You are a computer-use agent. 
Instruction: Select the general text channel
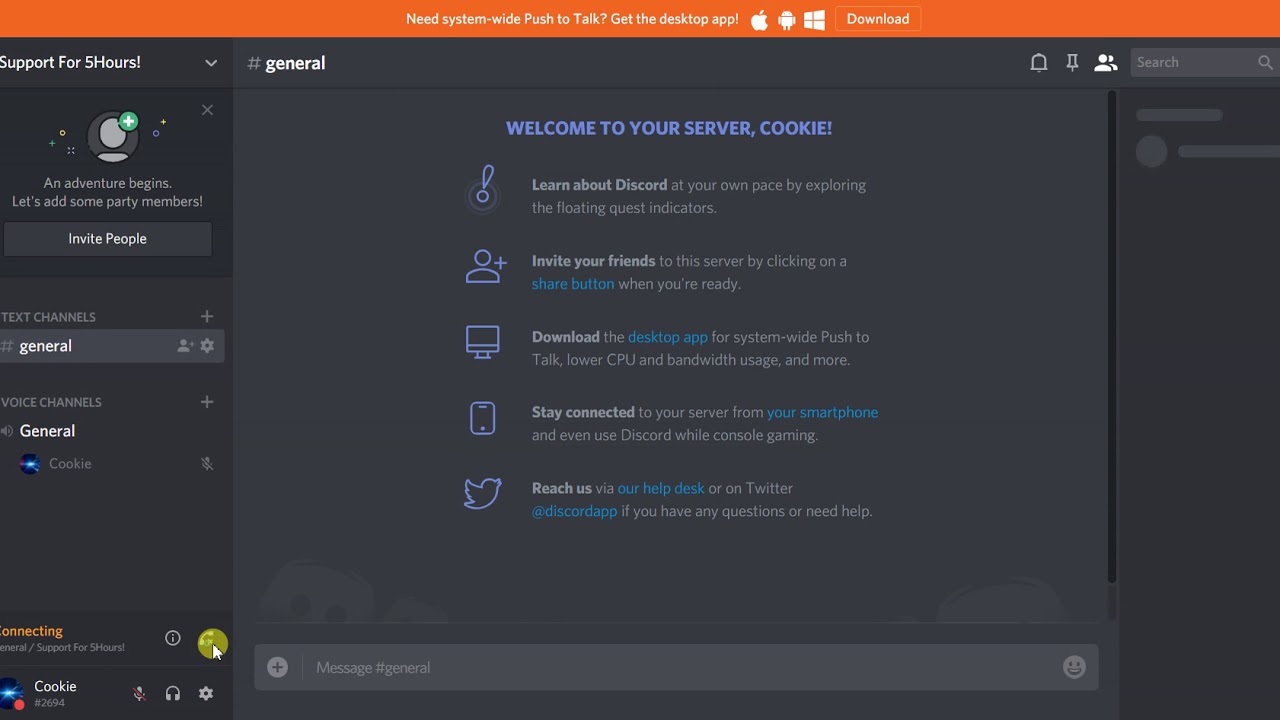coord(110,346)
